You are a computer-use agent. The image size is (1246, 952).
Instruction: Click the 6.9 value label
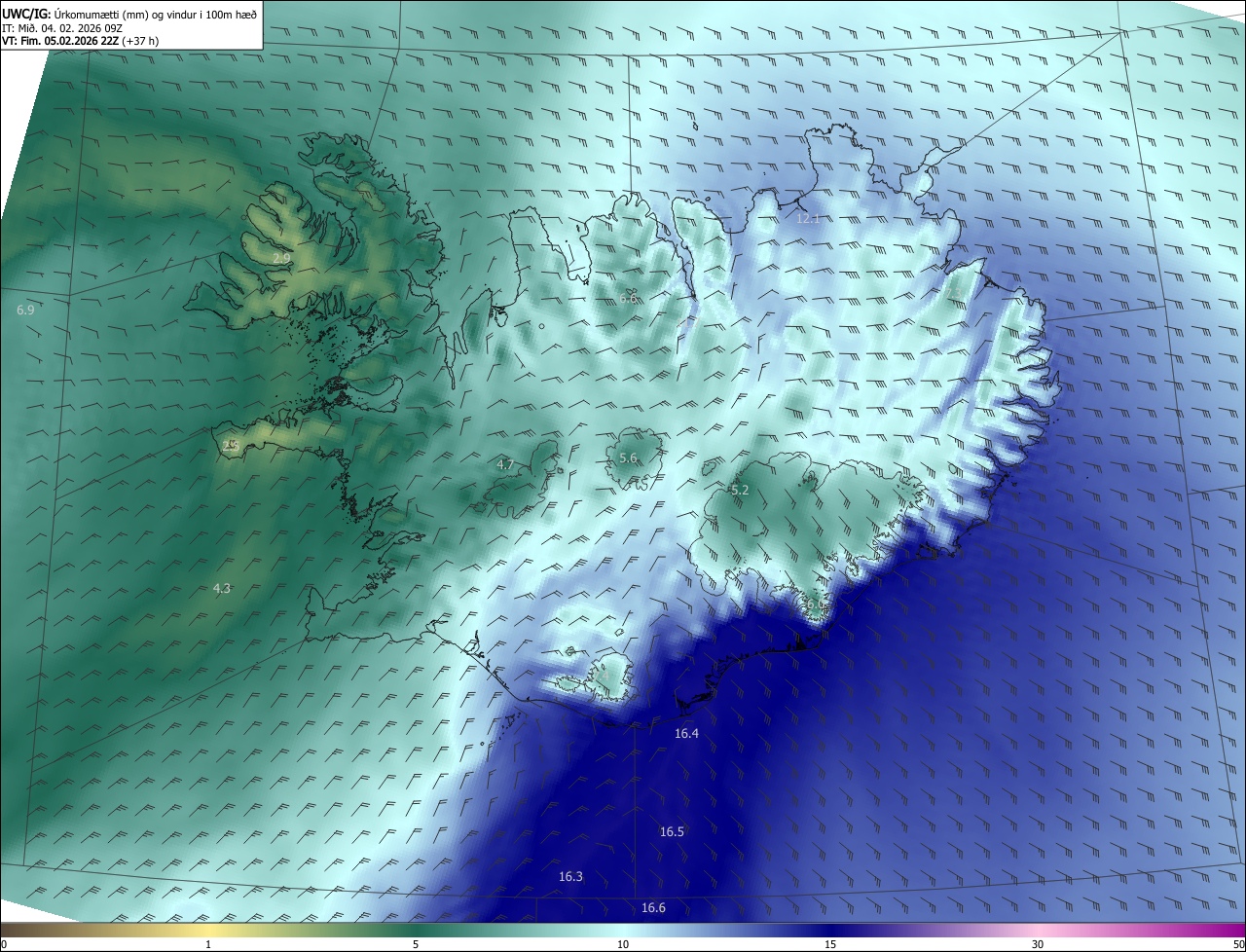click(x=26, y=310)
